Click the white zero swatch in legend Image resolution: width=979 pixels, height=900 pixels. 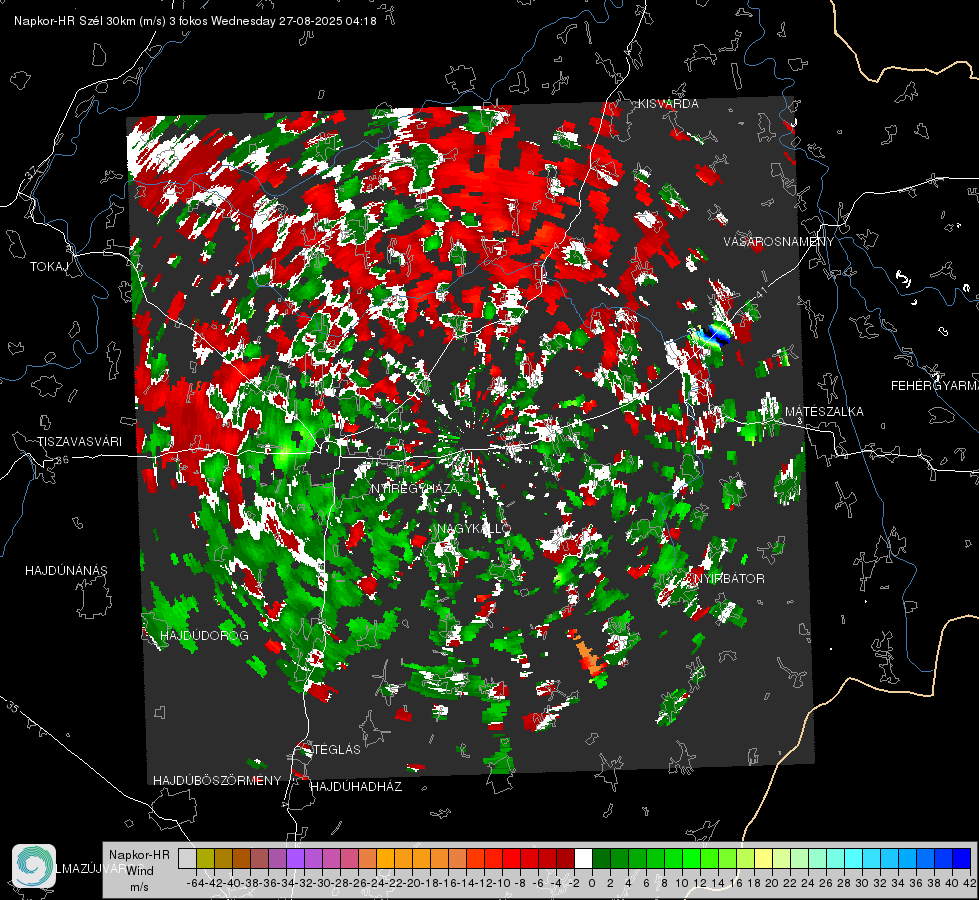[583, 858]
